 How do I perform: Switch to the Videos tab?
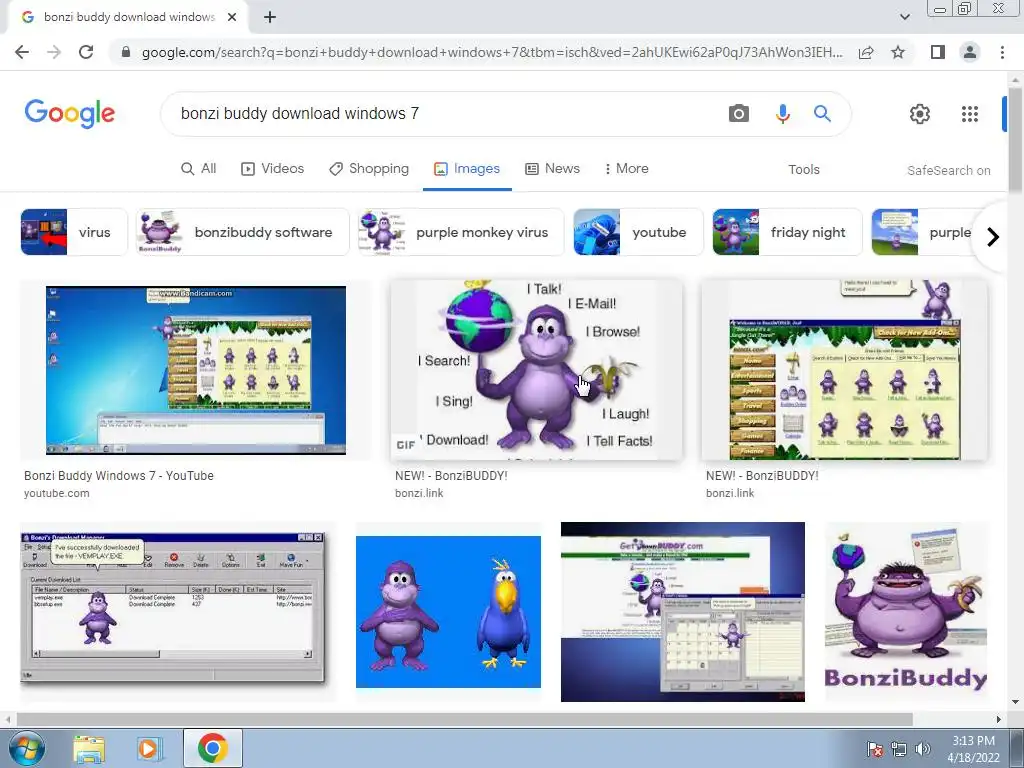272,168
